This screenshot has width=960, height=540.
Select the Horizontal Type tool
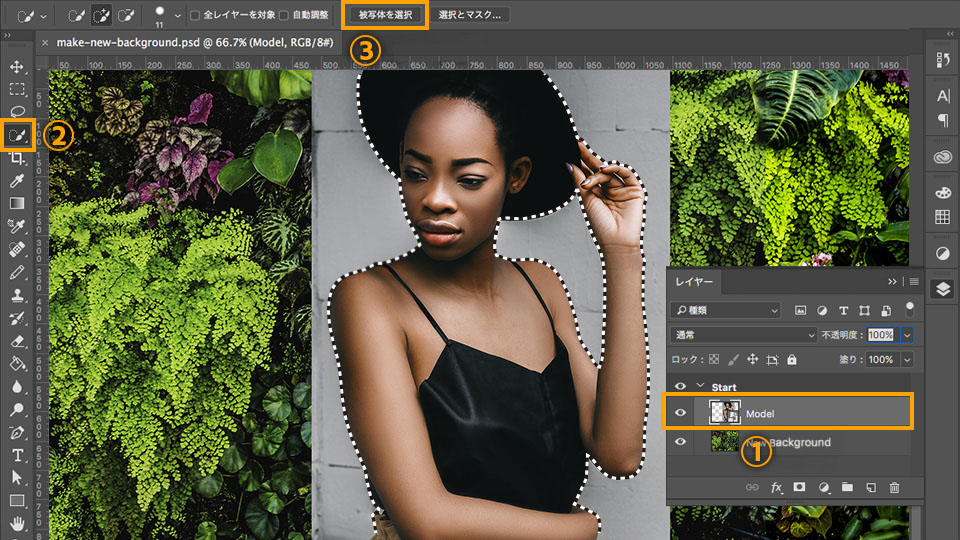click(x=17, y=456)
